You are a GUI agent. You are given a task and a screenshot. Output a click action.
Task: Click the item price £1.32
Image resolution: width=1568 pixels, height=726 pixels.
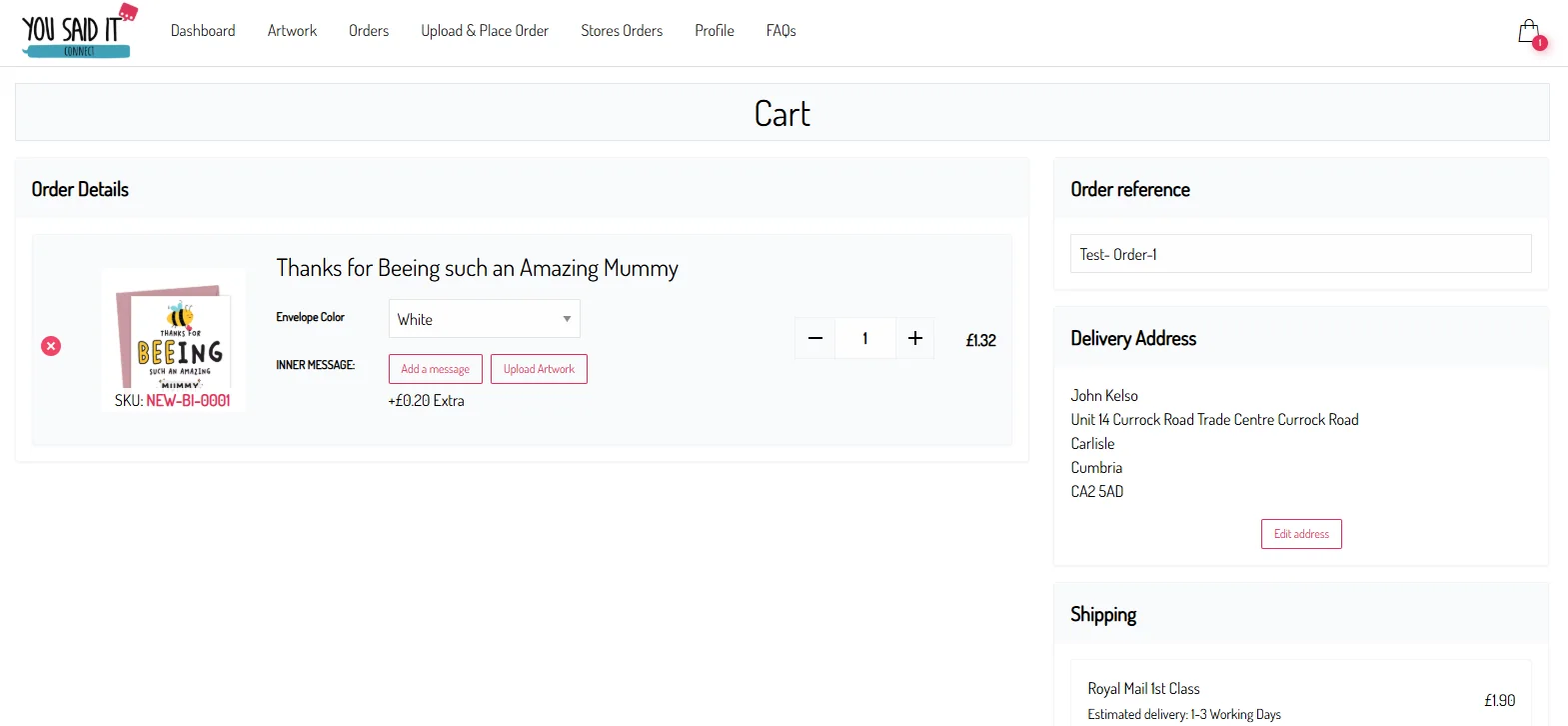click(980, 340)
